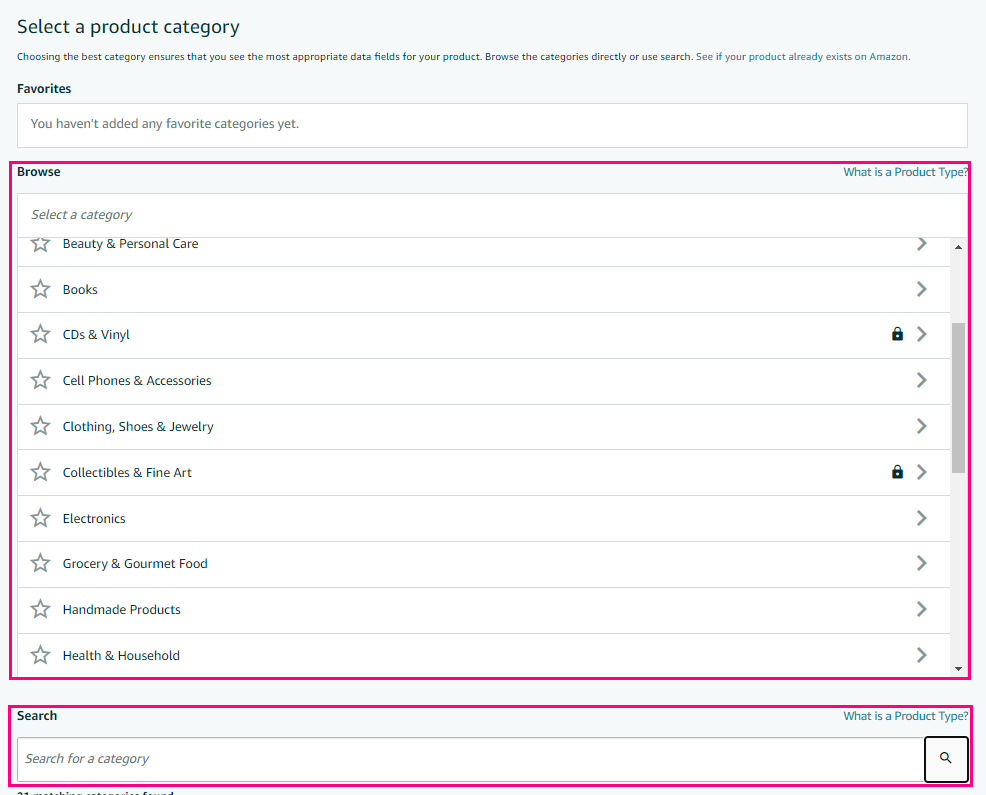The image size is (986, 795).
Task: Expand the Electronics chevron
Action: point(922,518)
